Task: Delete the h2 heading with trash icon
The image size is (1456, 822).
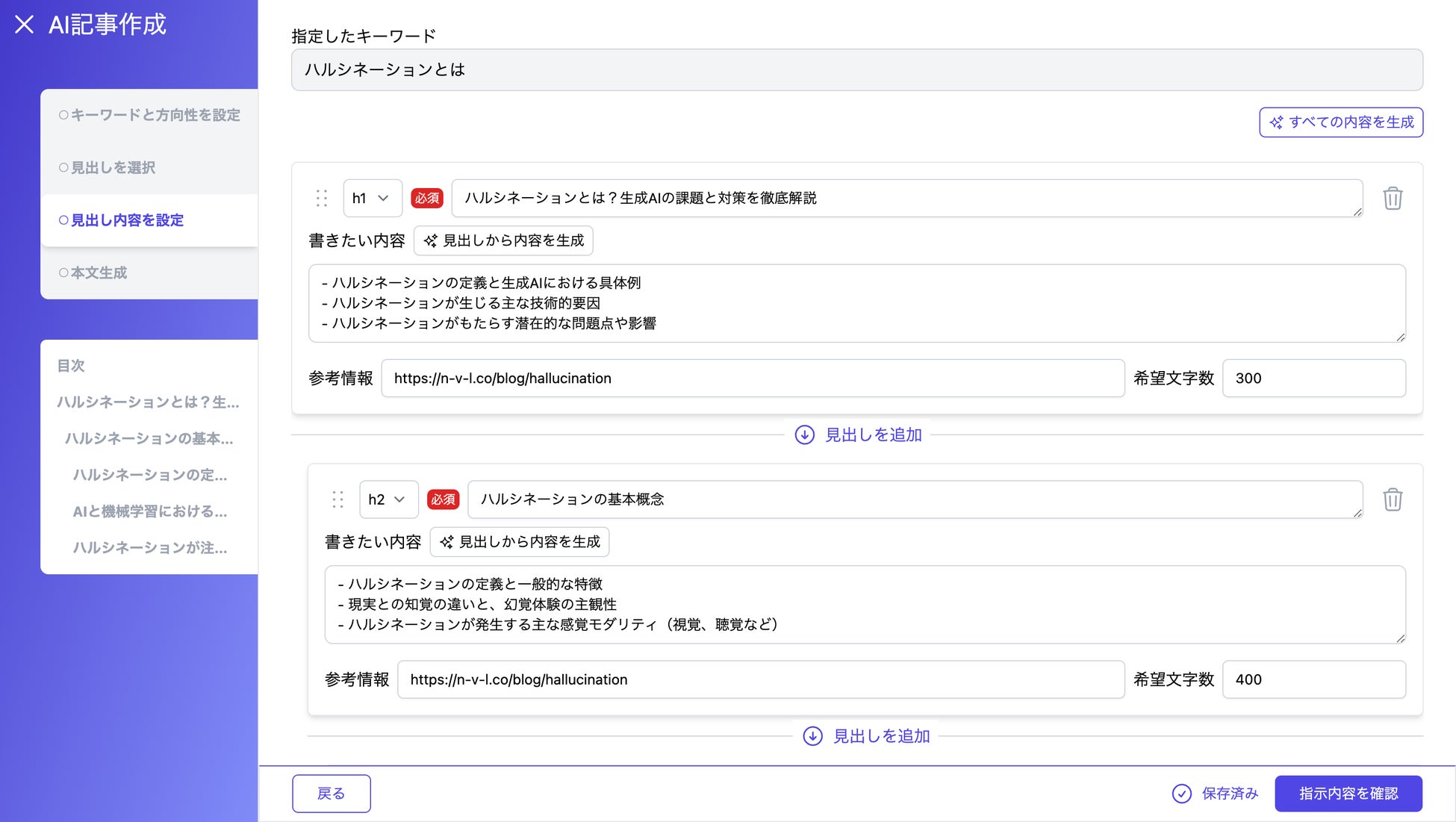Action: click(x=1392, y=499)
